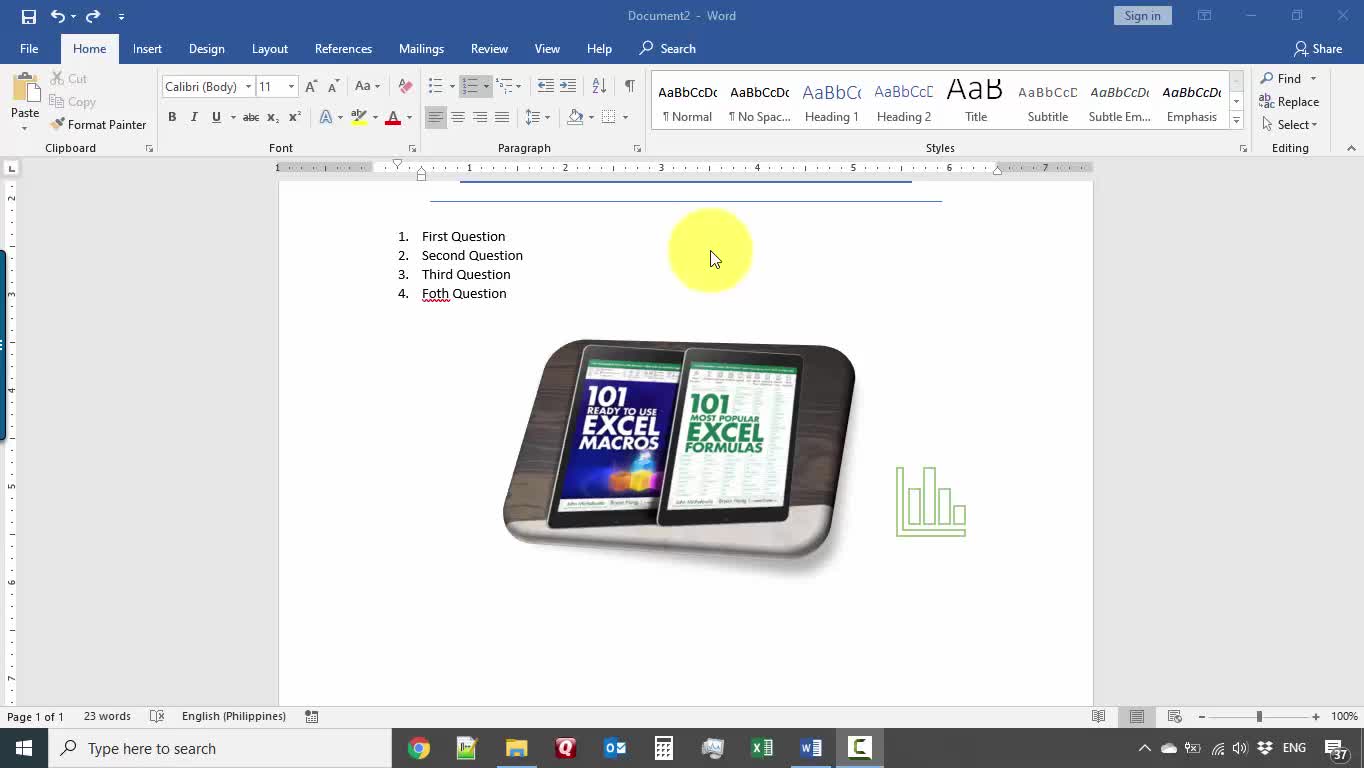The image size is (1364, 768).
Task: Click the Increase Indent icon
Action: [568, 86]
